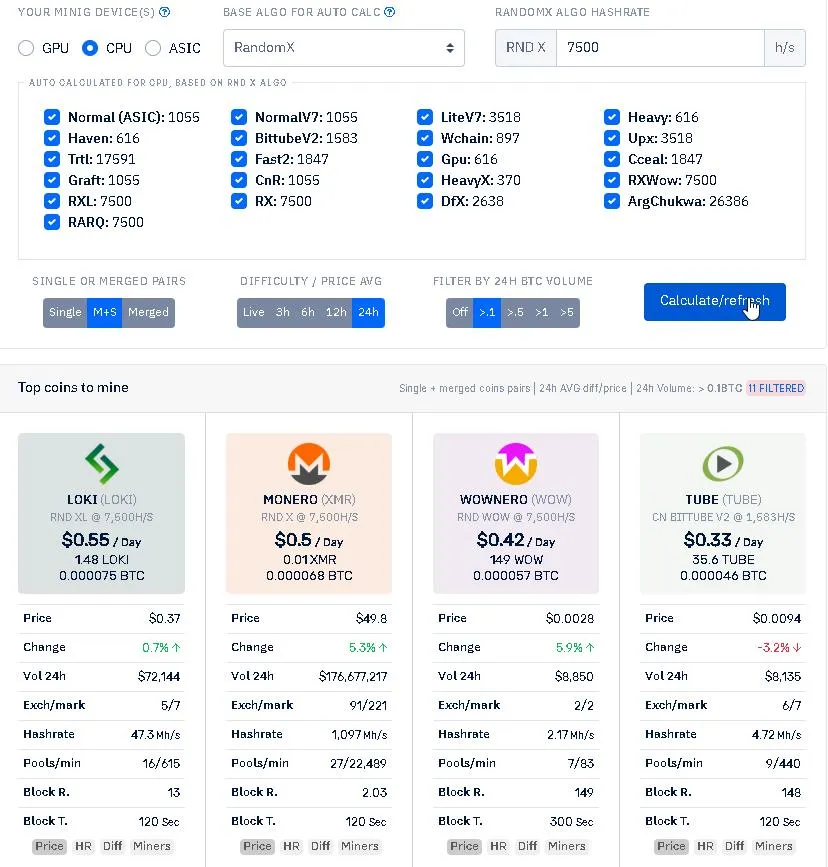Uncheck the HeavyX: 370 checkbox
This screenshot has width=828, height=867.
(425, 180)
